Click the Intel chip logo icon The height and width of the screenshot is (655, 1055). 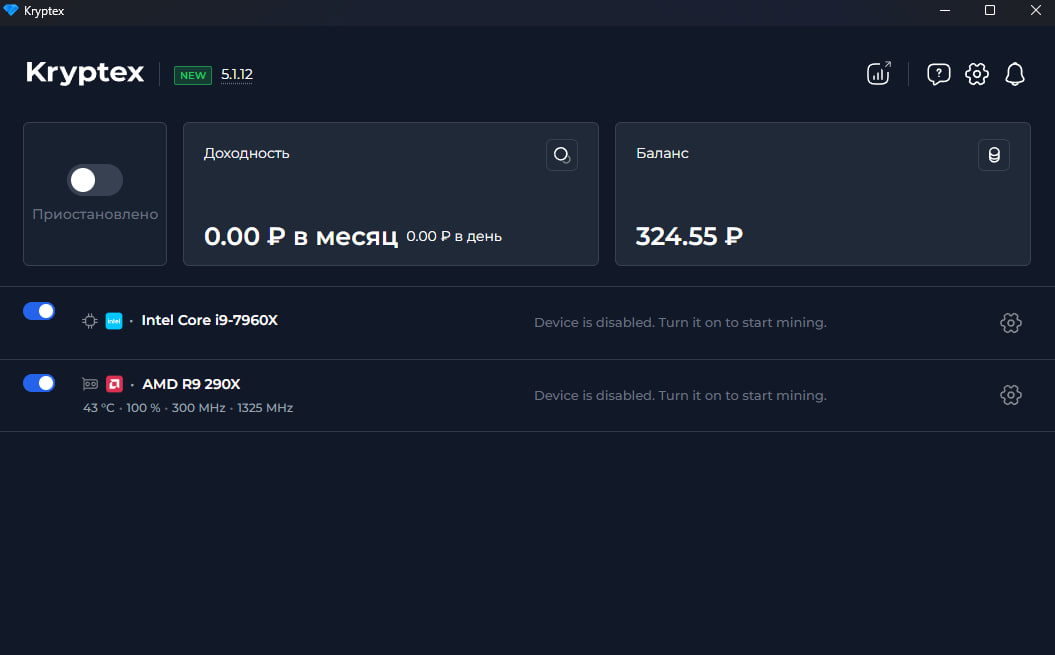pyautogui.click(x=114, y=321)
